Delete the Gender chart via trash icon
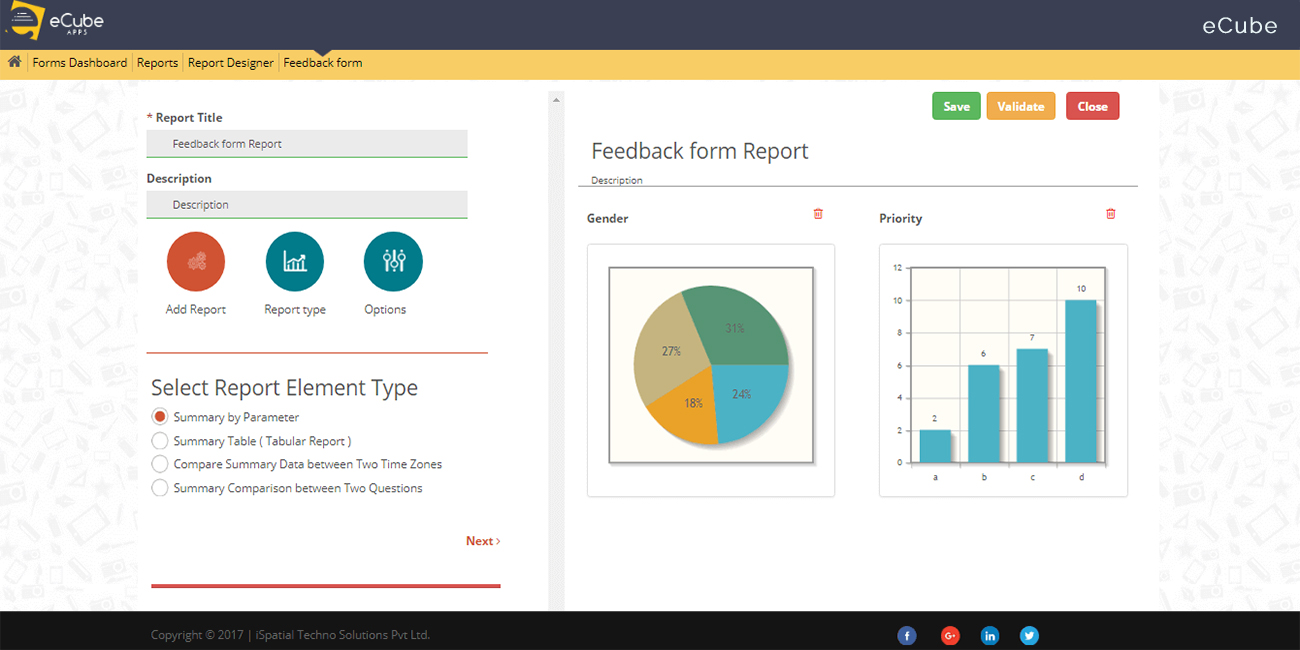1300x650 pixels. pyautogui.click(x=818, y=213)
